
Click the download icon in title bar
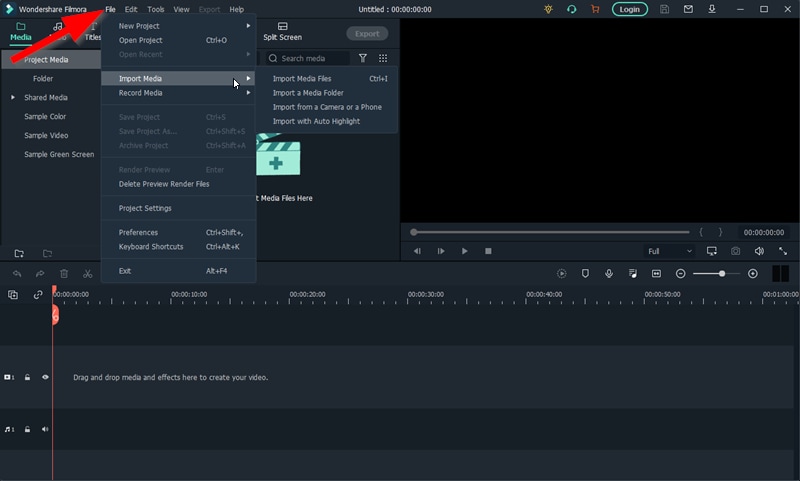(712, 9)
